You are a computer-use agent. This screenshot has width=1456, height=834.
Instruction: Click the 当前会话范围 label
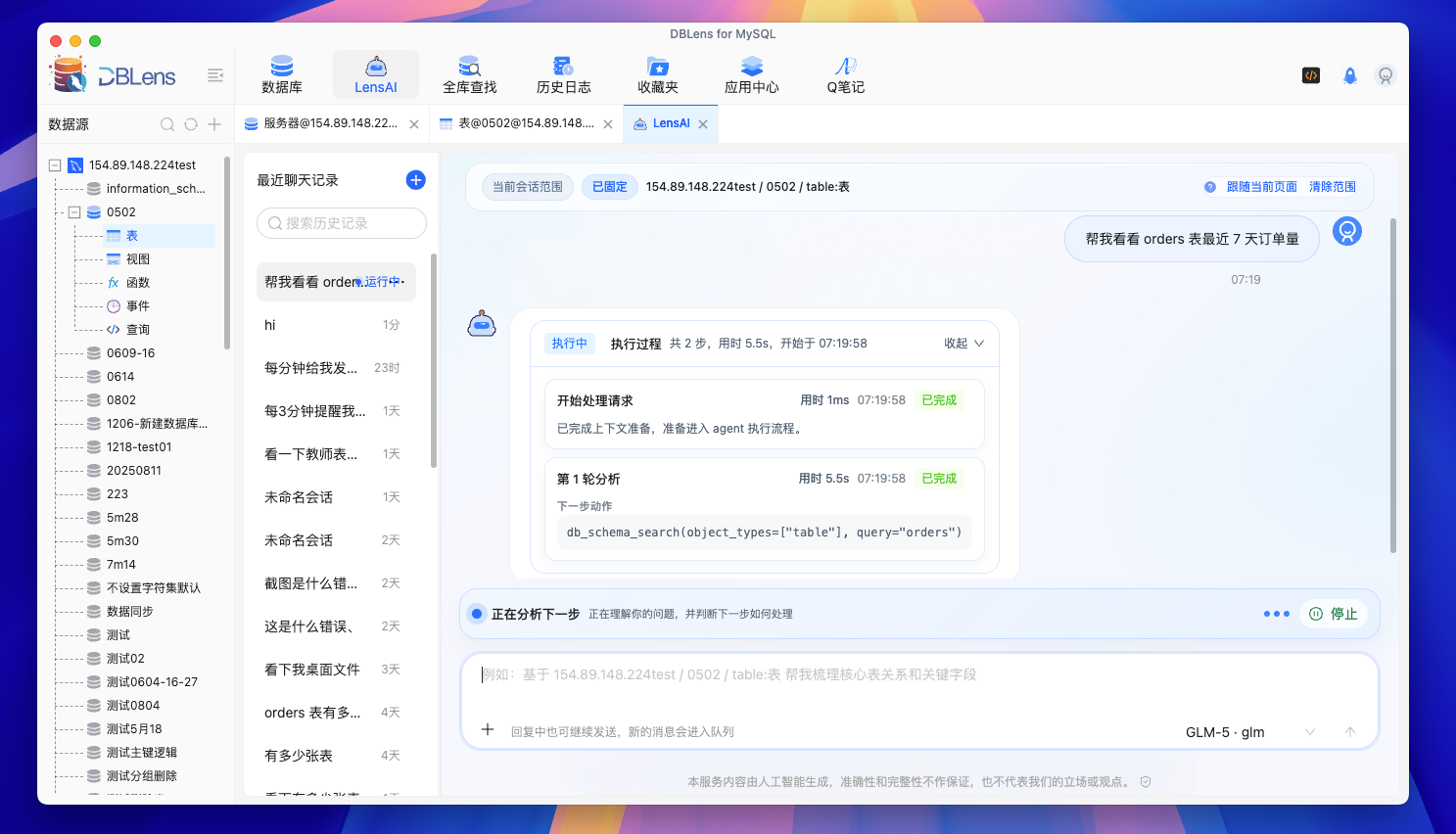(x=528, y=187)
